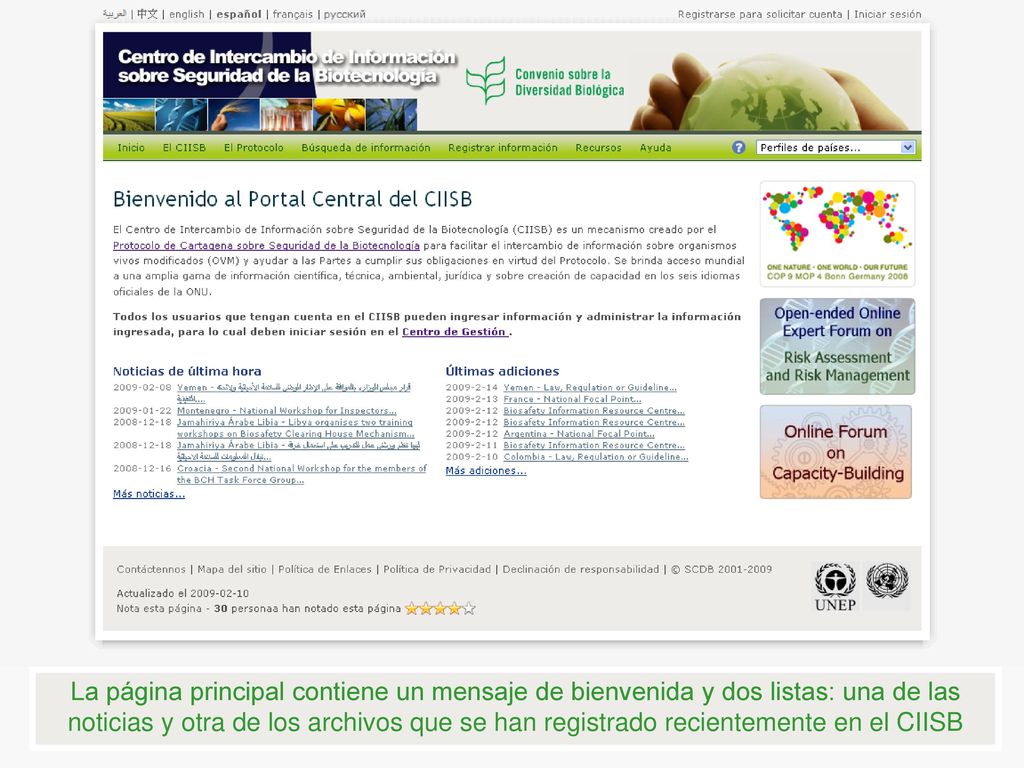The width and height of the screenshot is (1024, 768).
Task: Open France National Focal Point entry
Action: [x=572, y=399]
